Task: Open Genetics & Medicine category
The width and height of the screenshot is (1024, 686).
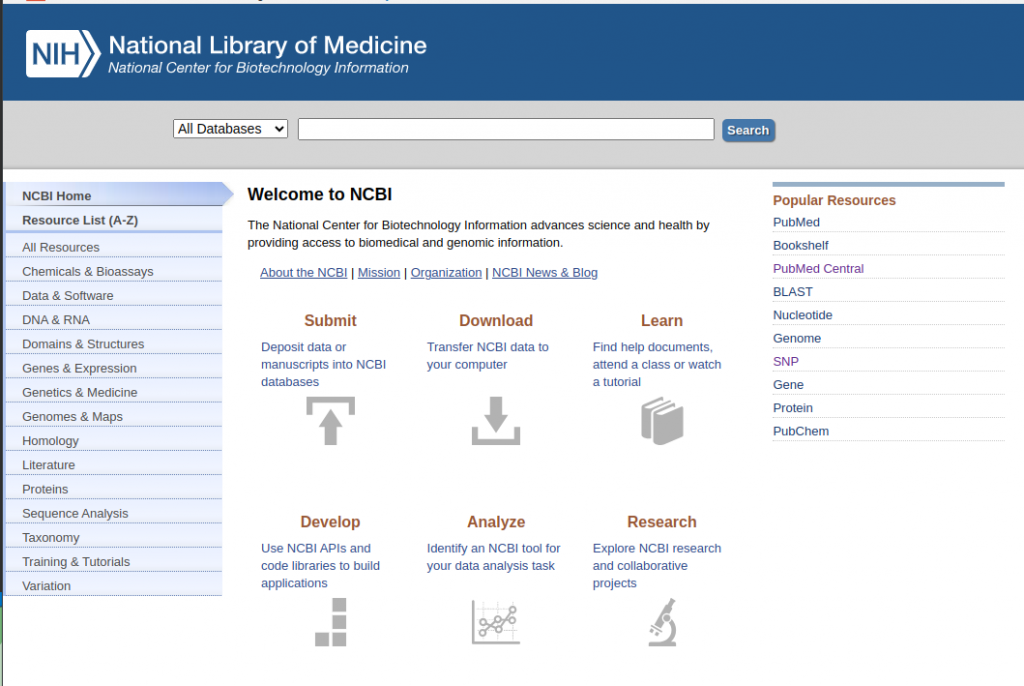Action: [114, 392]
